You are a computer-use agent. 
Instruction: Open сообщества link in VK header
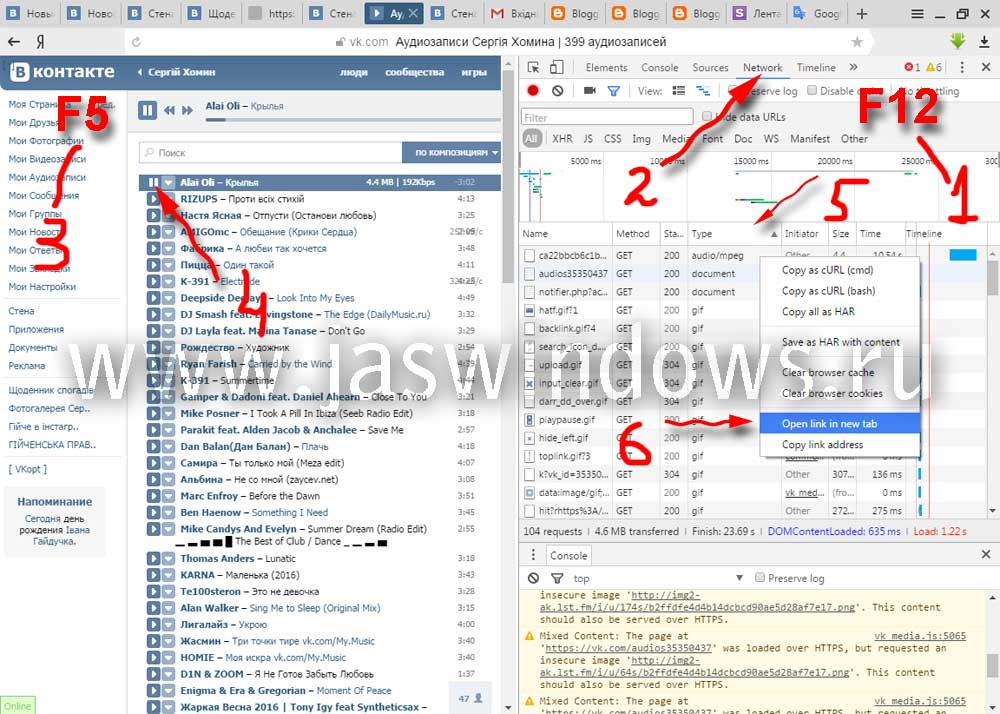(415, 73)
